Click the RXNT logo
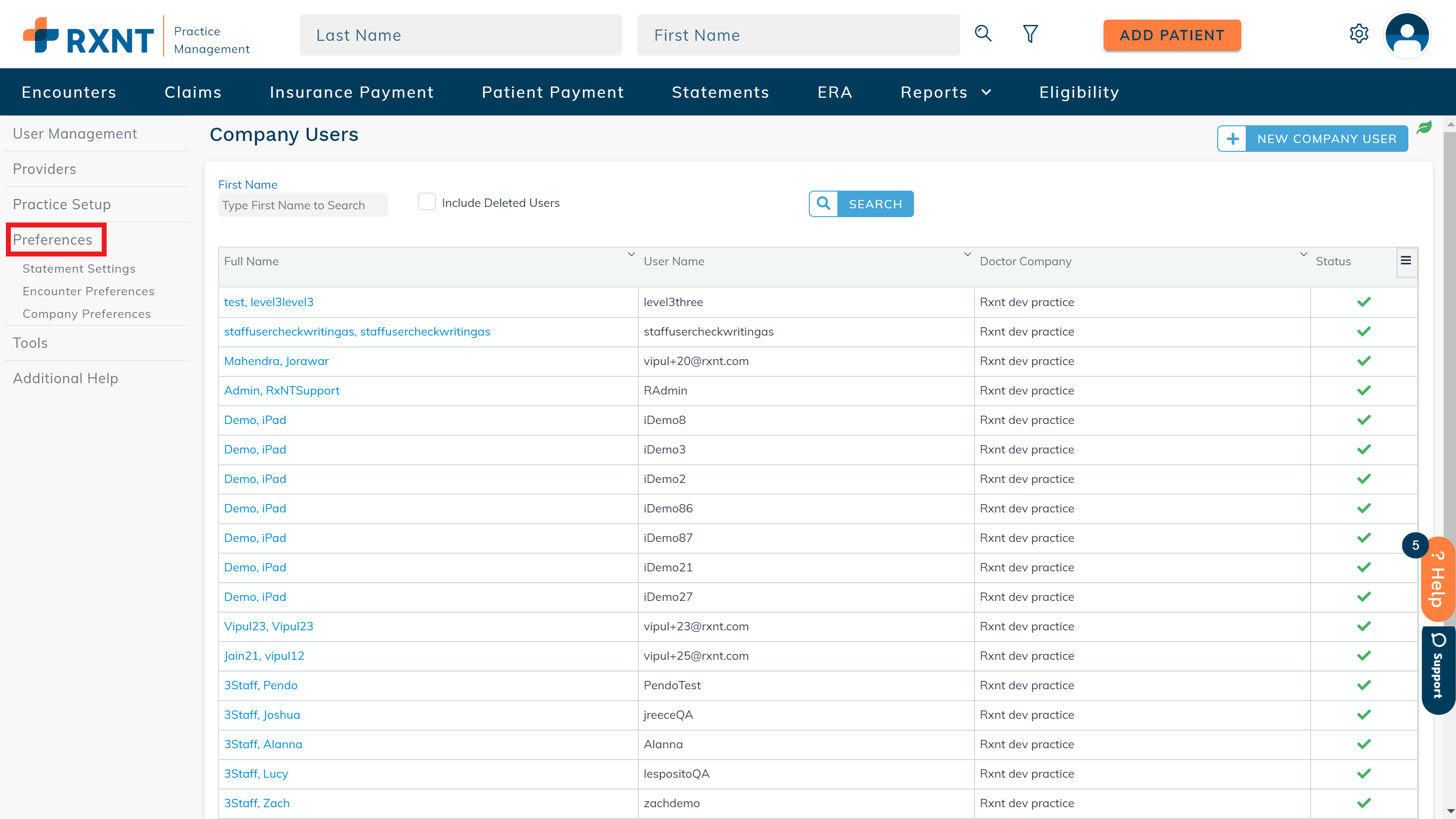The width and height of the screenshot is (1456, 819). pos(88,35)
